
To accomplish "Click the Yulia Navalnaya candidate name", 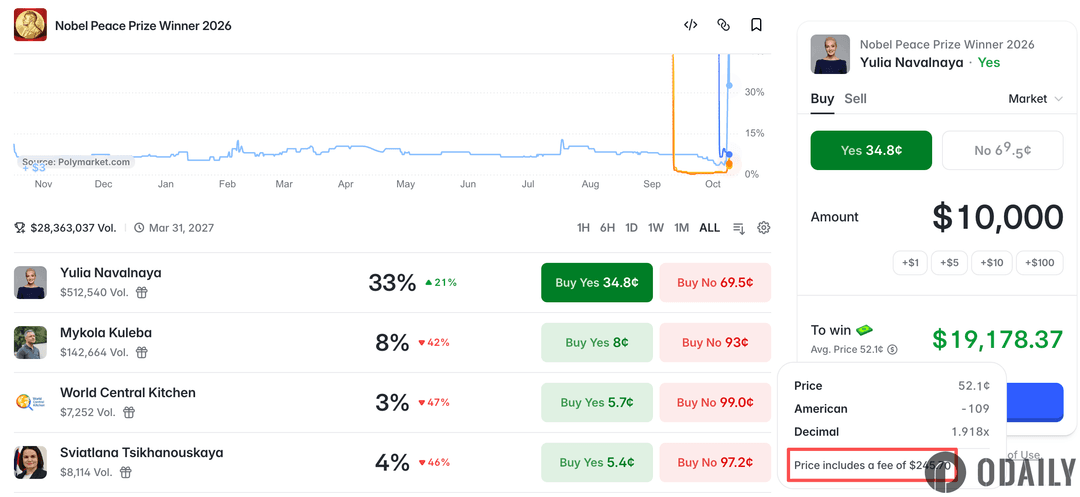I will click(111, 273).
